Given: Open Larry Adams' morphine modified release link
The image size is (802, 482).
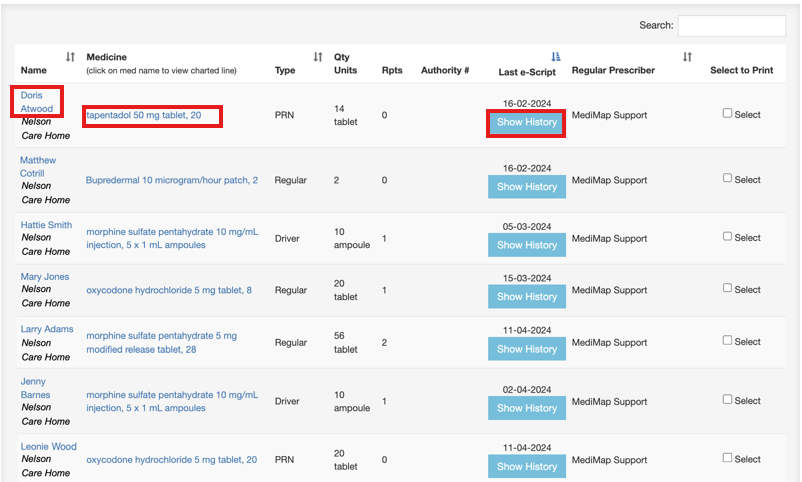Looking at the screenshot, I should point(161,343).
